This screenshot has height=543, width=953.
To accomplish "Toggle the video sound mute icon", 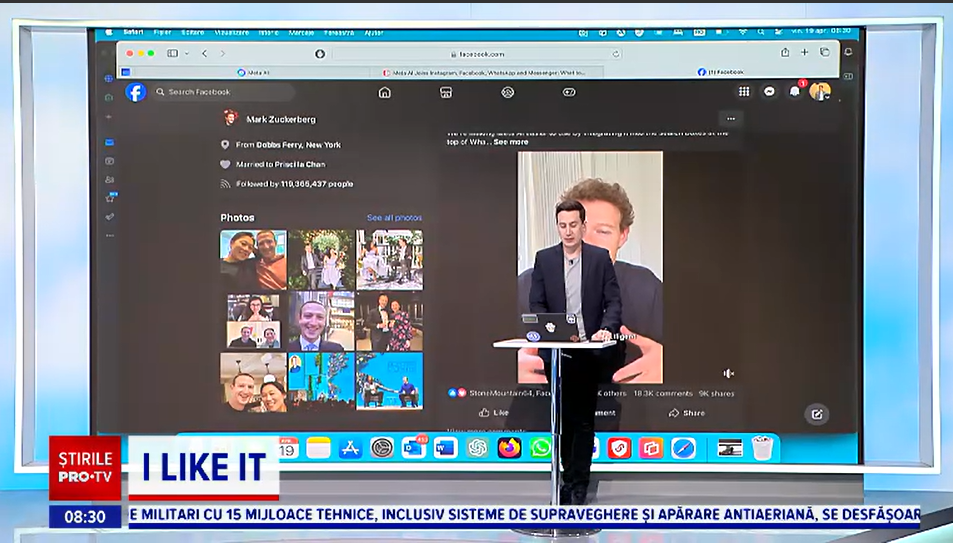I will [728, 373].
